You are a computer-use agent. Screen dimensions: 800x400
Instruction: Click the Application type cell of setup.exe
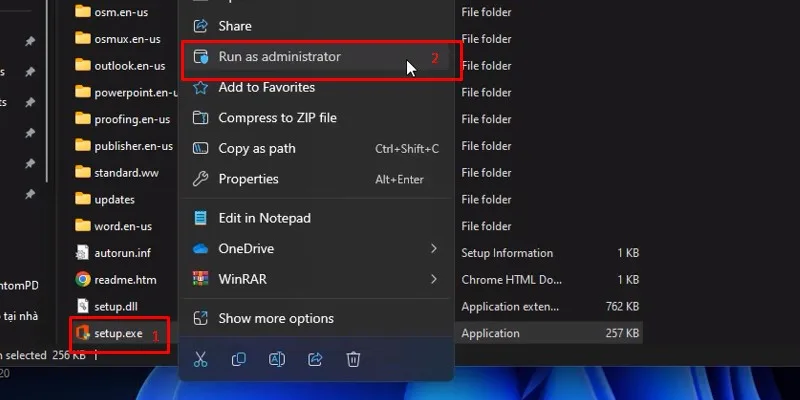coord(490,333)
